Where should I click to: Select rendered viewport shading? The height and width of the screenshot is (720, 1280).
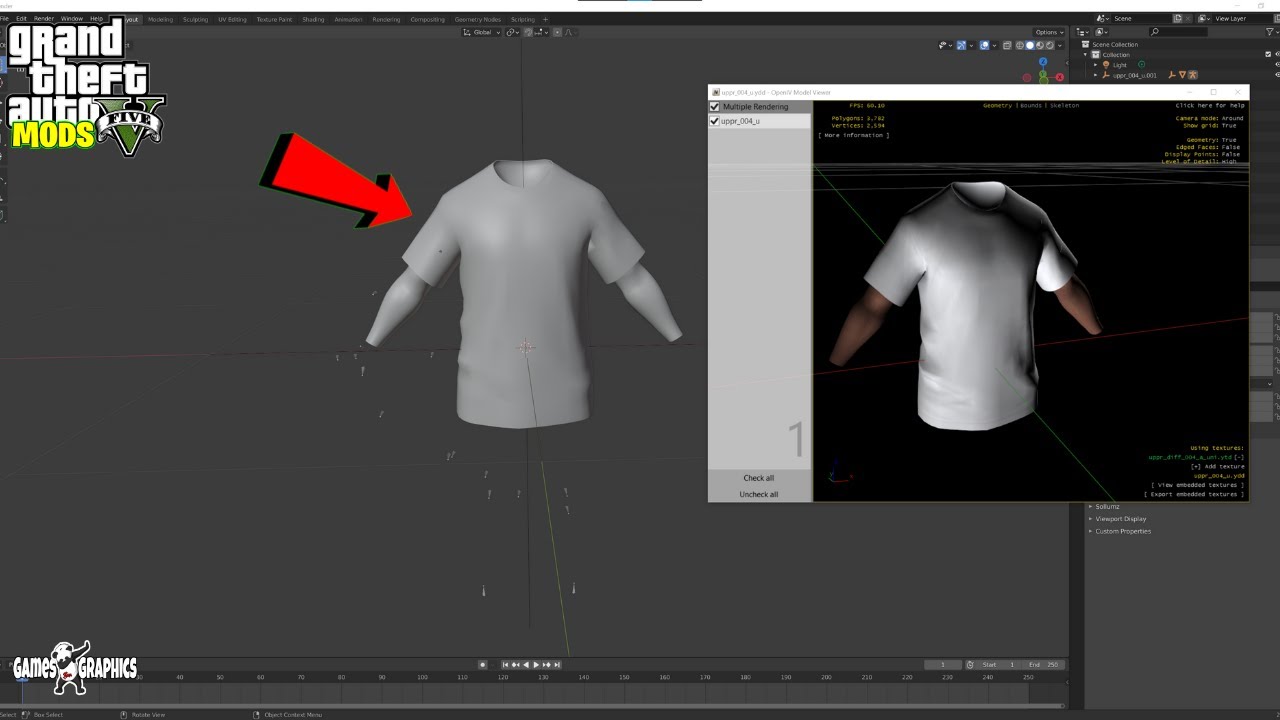[1050, 45]
